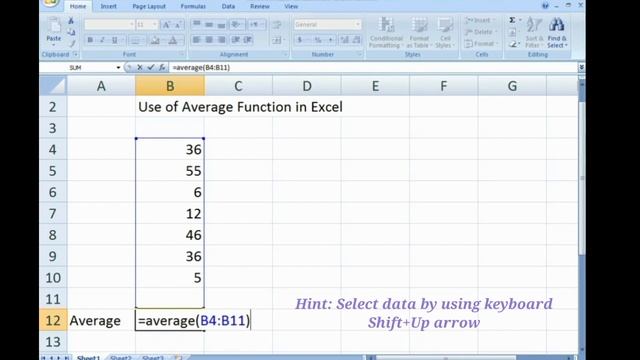640x360 pixels.
Task: Click the Clear eraser icon in Editing
Action: coord(513,44)
